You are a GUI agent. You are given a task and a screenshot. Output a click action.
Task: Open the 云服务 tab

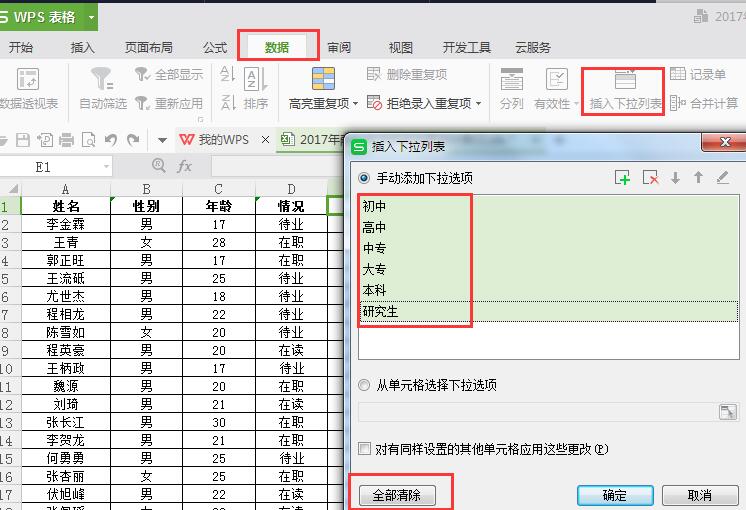click(533, 48)
